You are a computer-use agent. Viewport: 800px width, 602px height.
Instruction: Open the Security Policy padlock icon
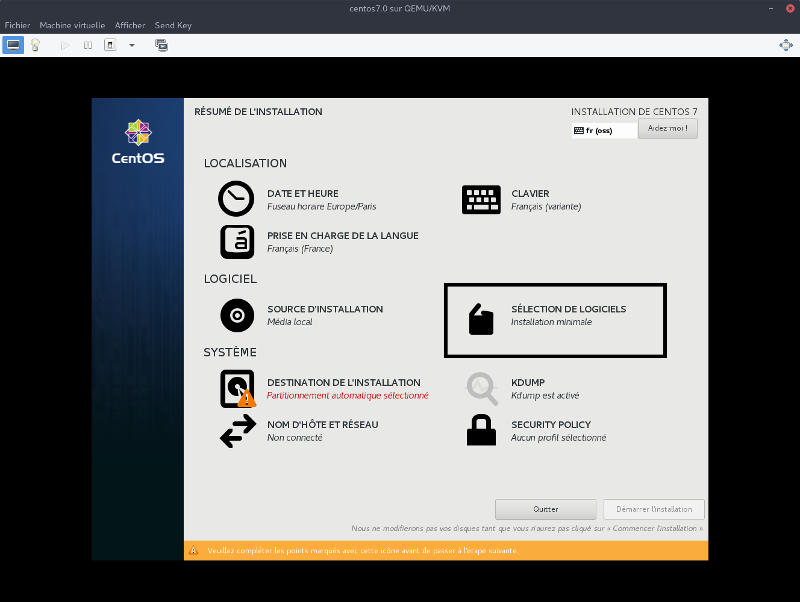click(x=481, y=430)
